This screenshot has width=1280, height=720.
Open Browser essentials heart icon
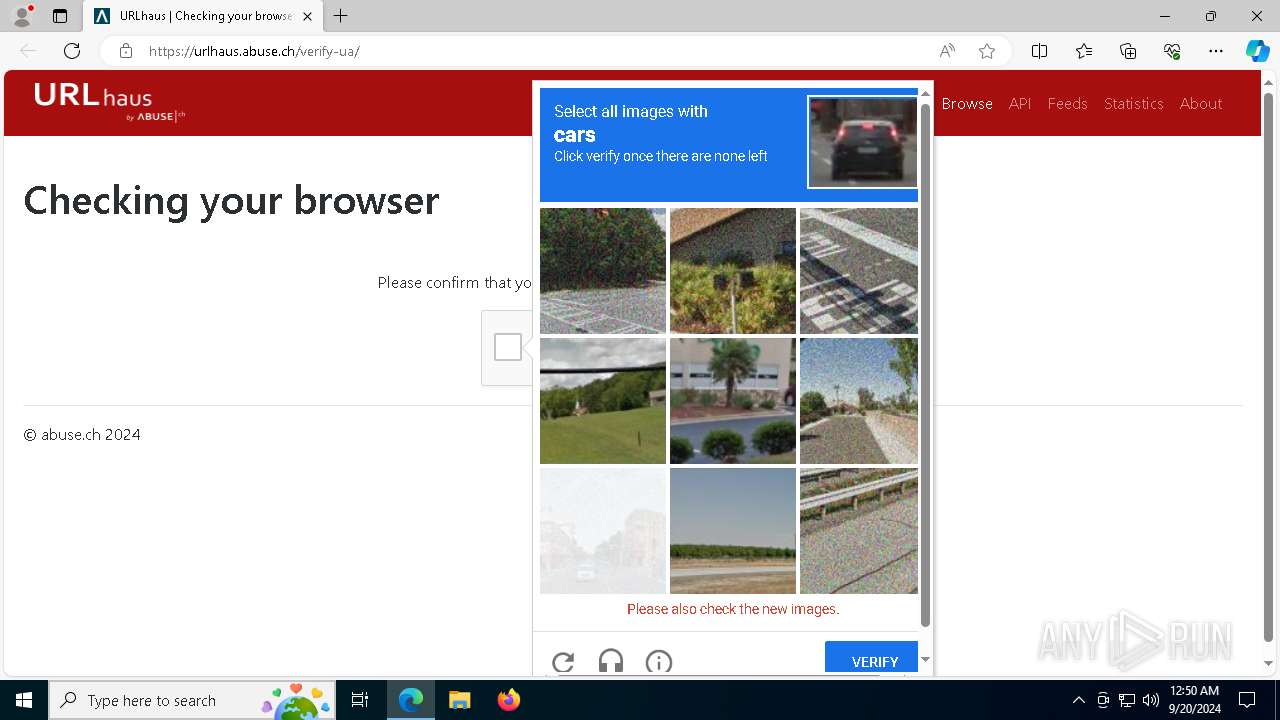coord(1172,51)
